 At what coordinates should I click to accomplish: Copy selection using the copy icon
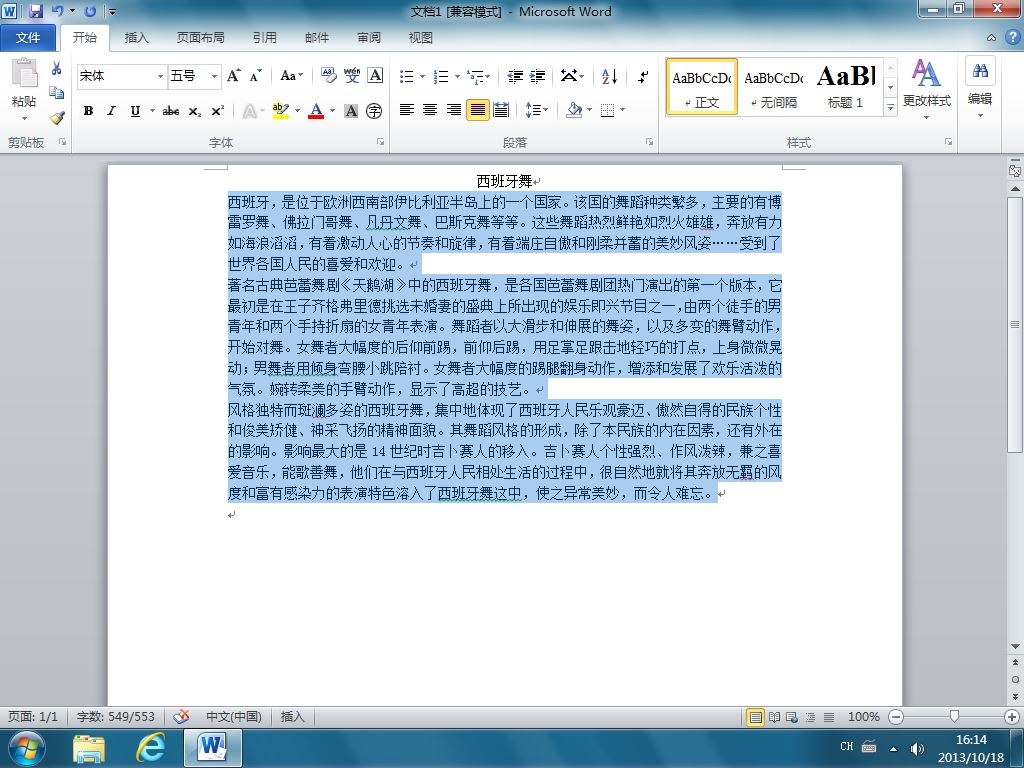[x=57, y=93]
